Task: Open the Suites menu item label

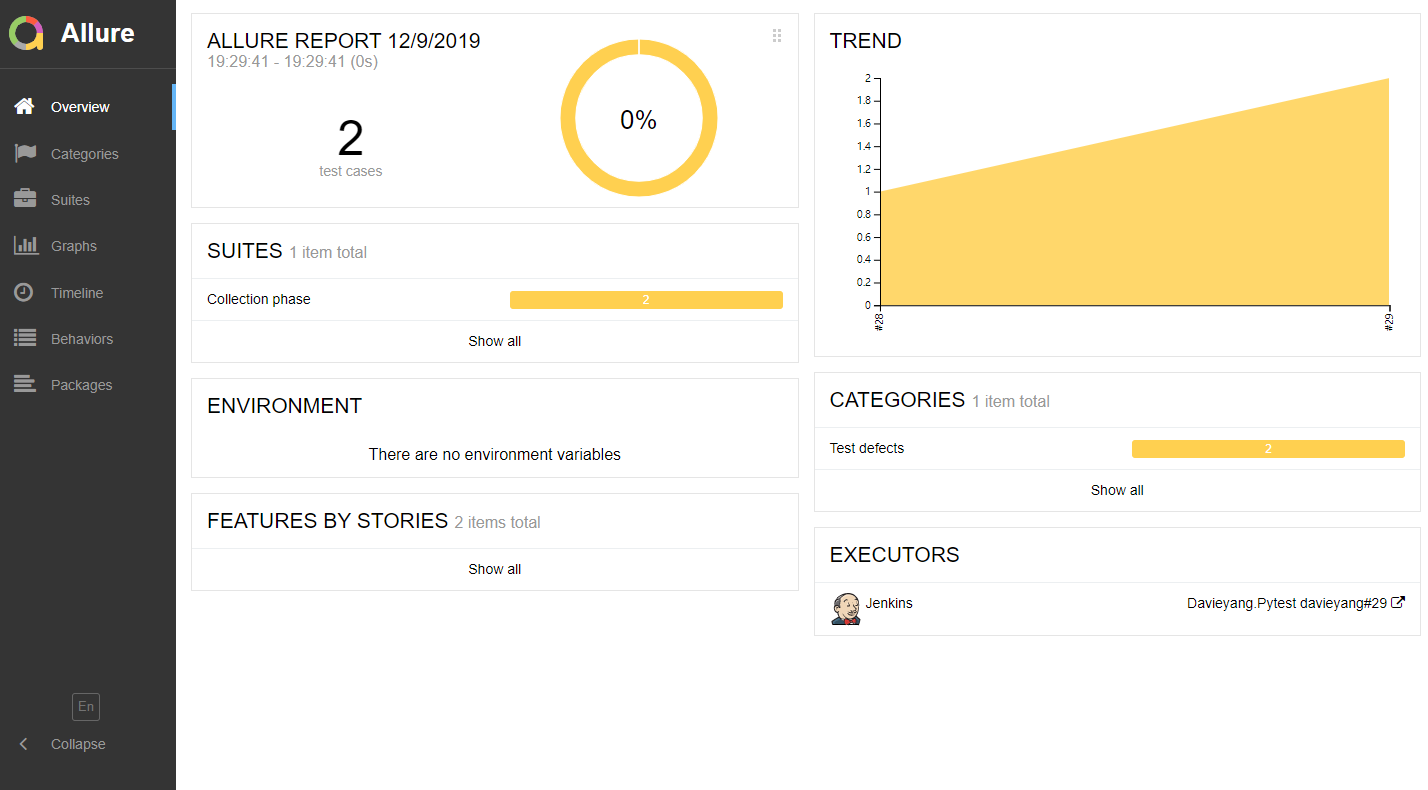Action: point(70,200)
